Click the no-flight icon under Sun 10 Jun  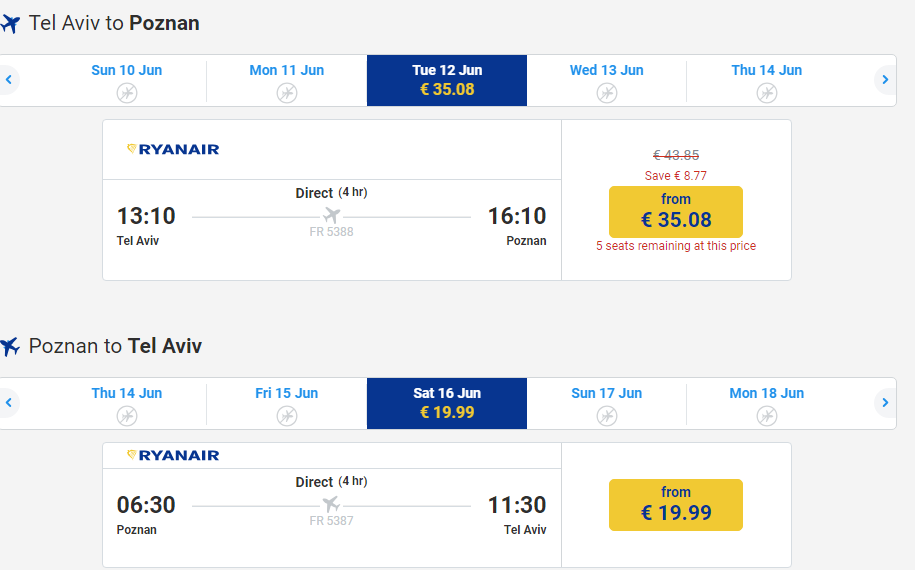[x=127, y=93]
